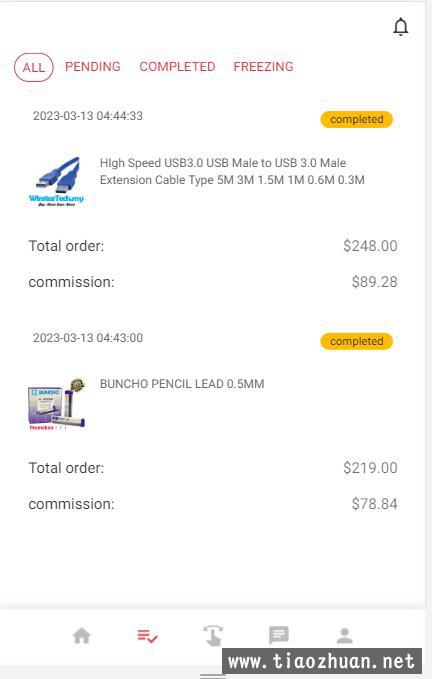Open the BUNCHO PENCIL LEAD 0.5MM title
The height and width of the screenshot is (679, 432).
click(x=182, y=384)
